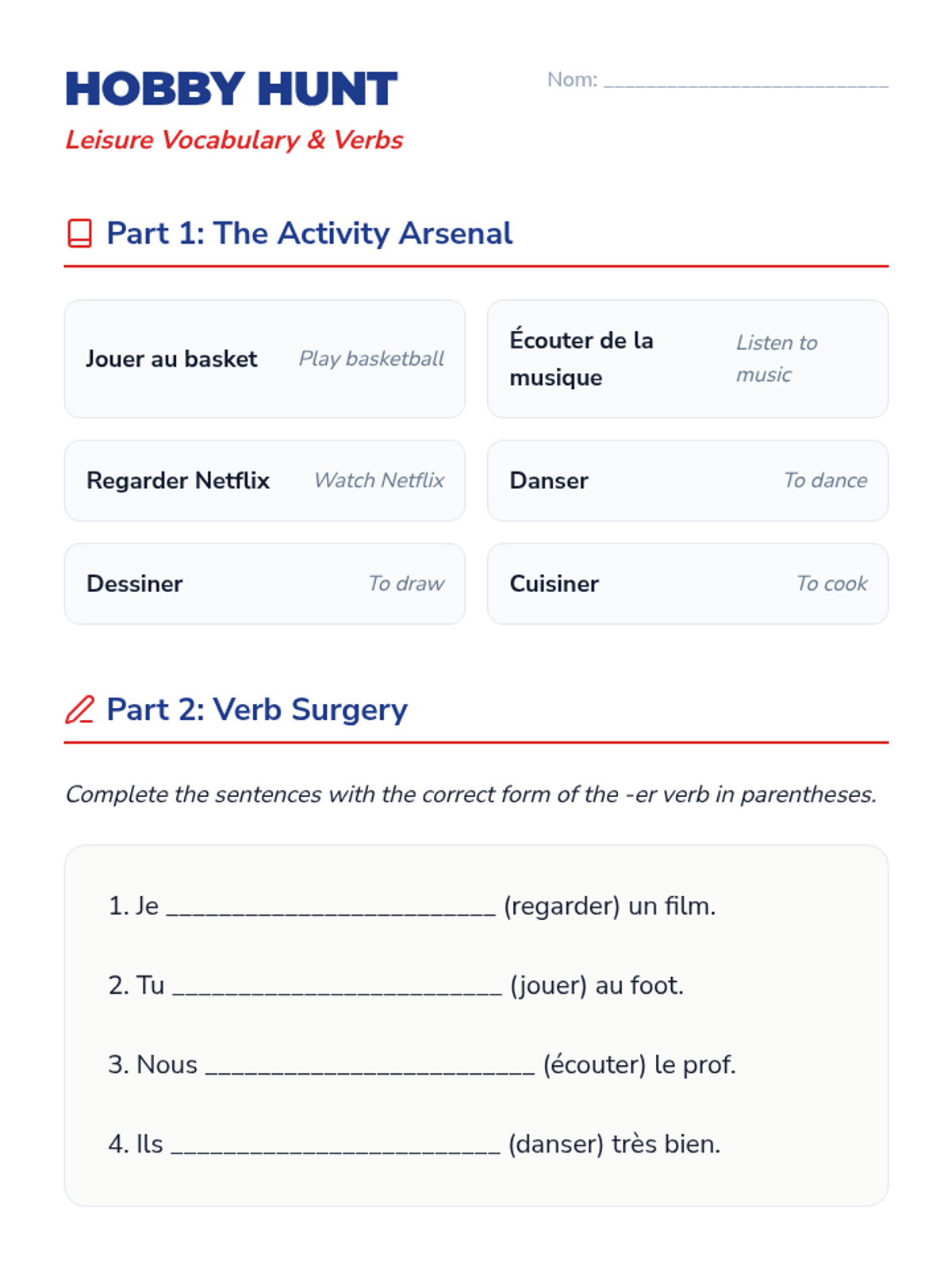Click the Play basketball translation text

[x=371, y=359]
